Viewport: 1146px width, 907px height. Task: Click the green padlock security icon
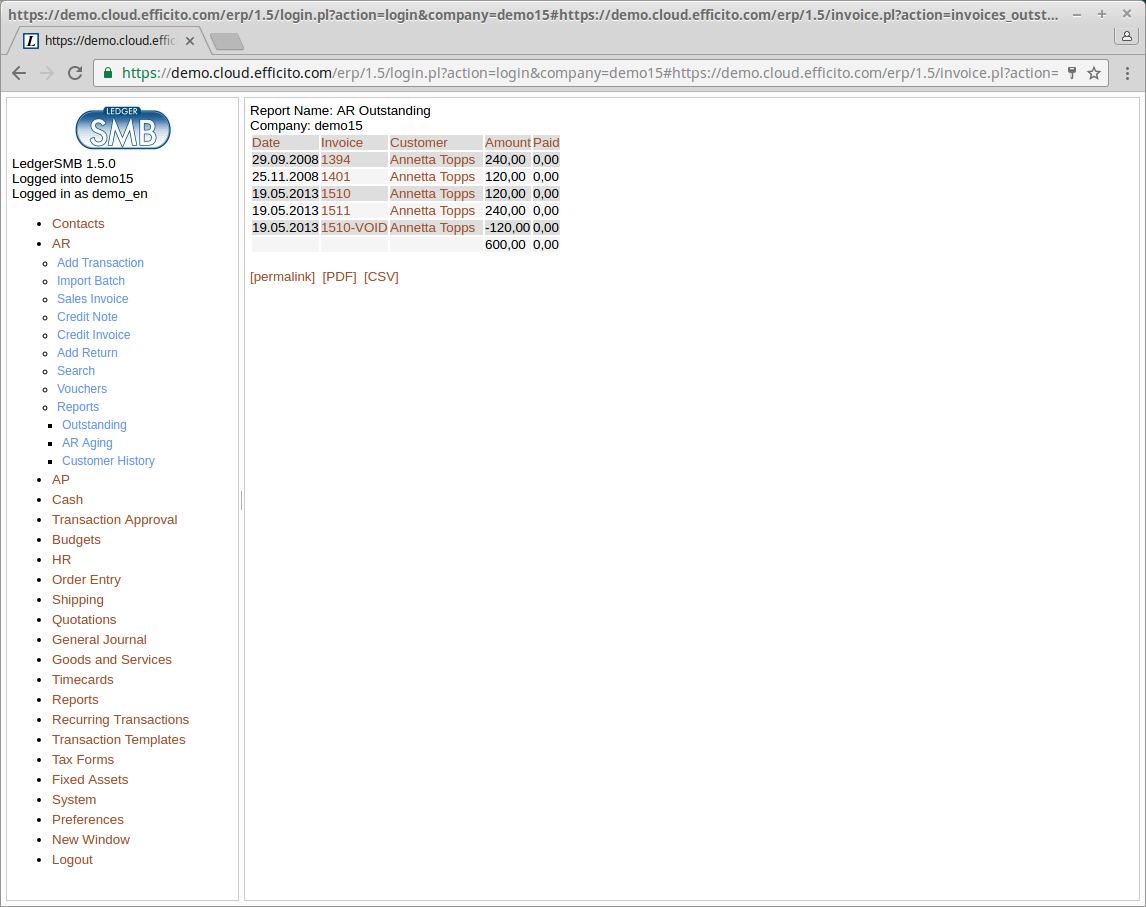108,73
